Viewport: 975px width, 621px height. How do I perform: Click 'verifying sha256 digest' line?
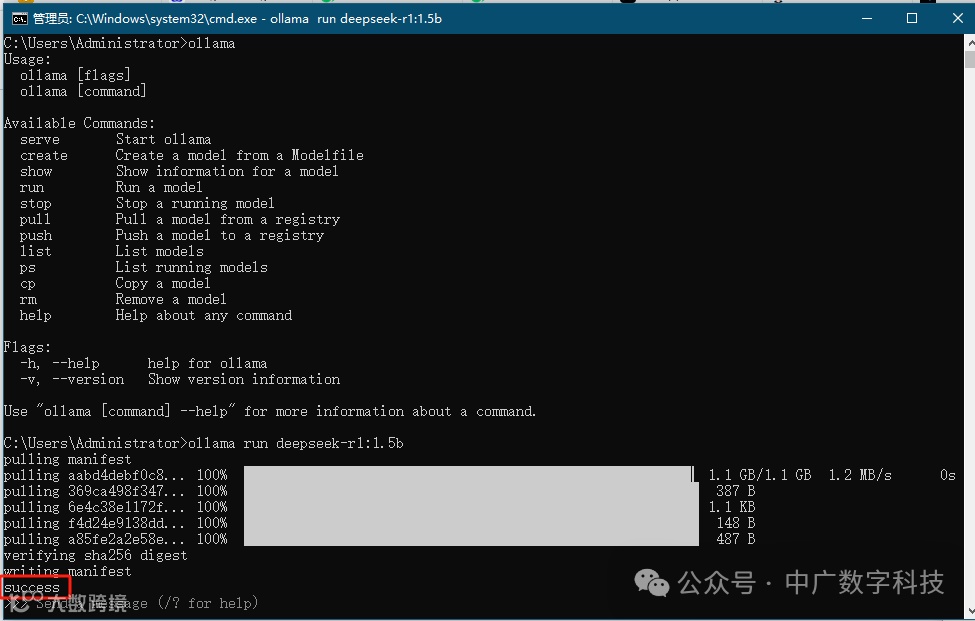click(x=95, y=556)
